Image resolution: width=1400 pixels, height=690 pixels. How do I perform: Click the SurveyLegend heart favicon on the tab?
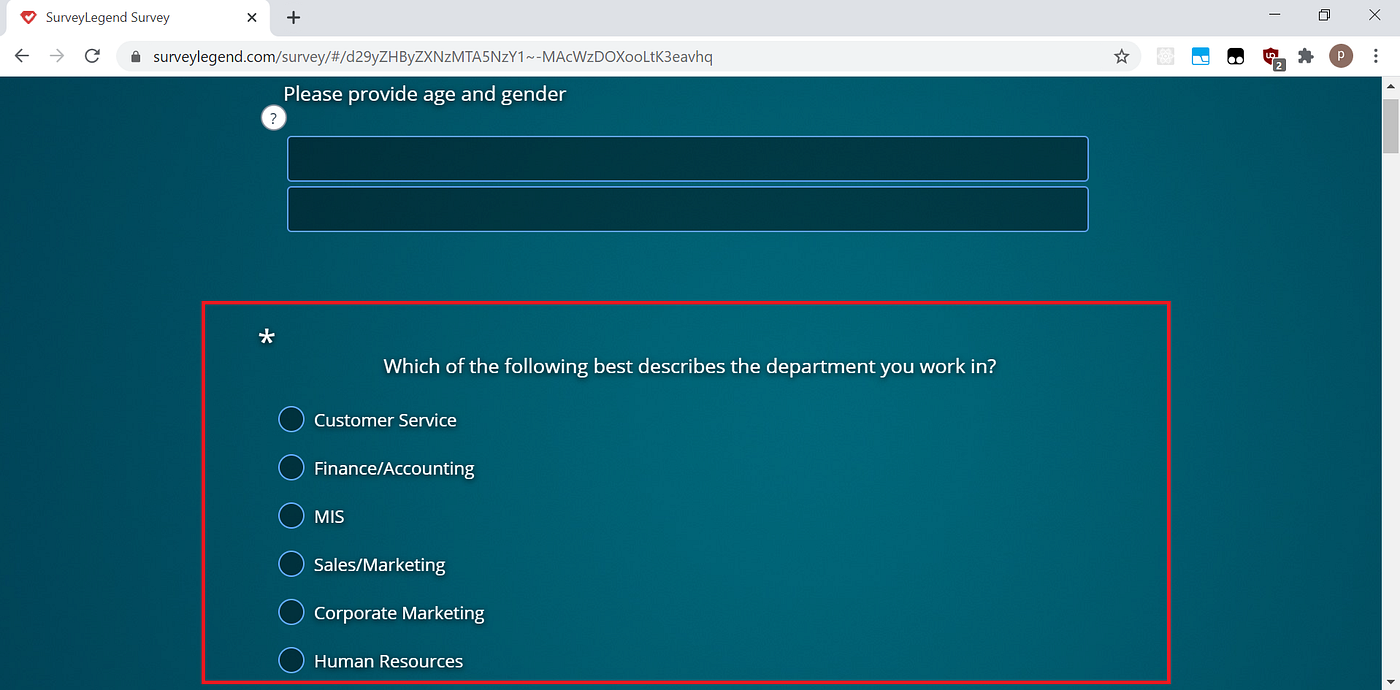(27, 17)
